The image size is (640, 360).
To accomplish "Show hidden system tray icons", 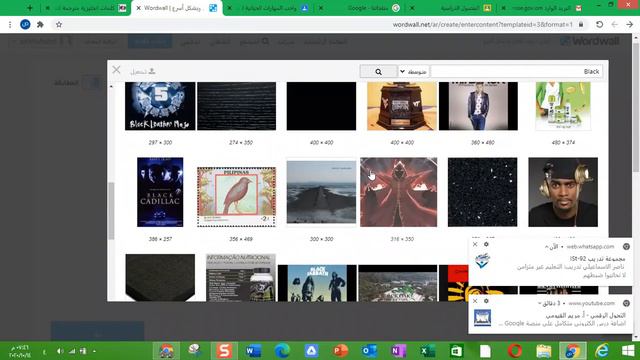I will point(94,351).
